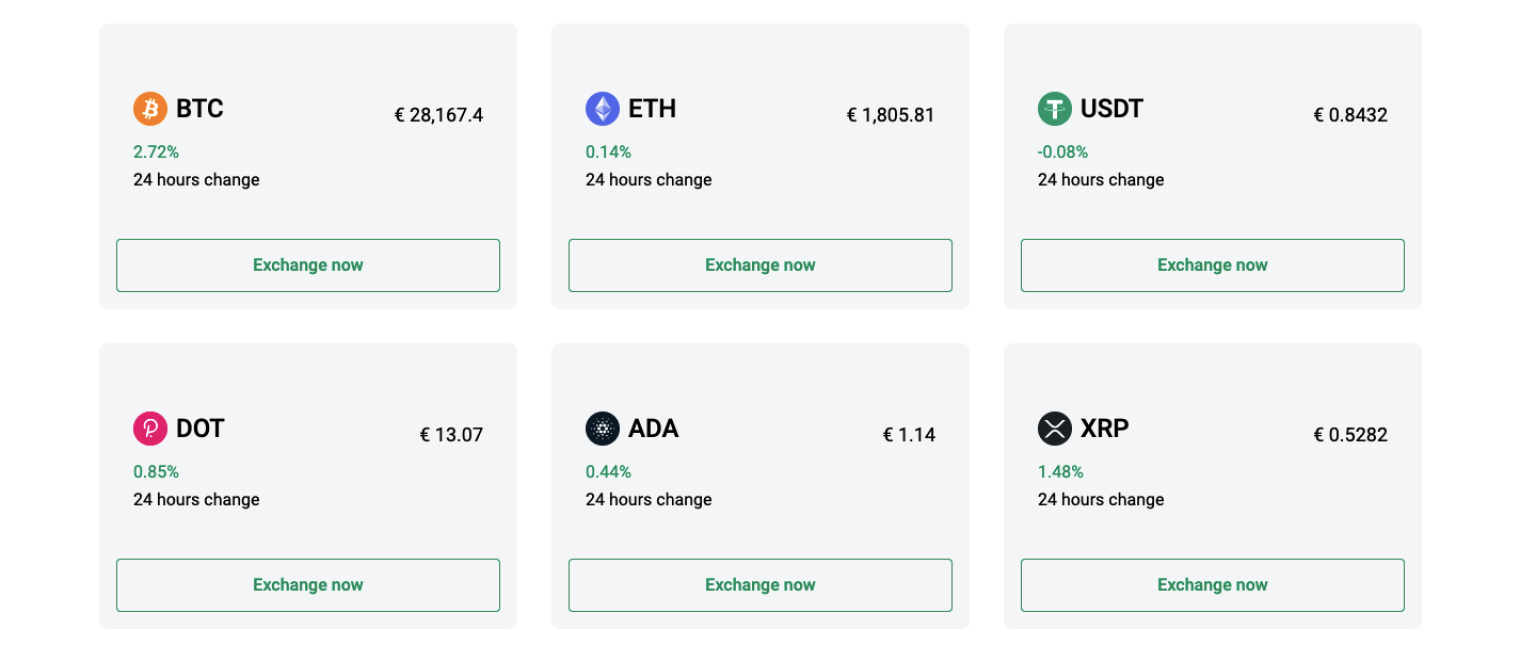This screenshot has height=645, width=1520.
Task: Click Exchange now for ADA
Action: [x=760, y=585]
